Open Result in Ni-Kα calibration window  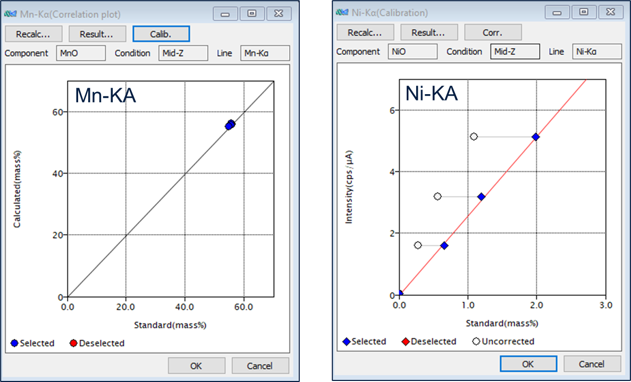429,32
